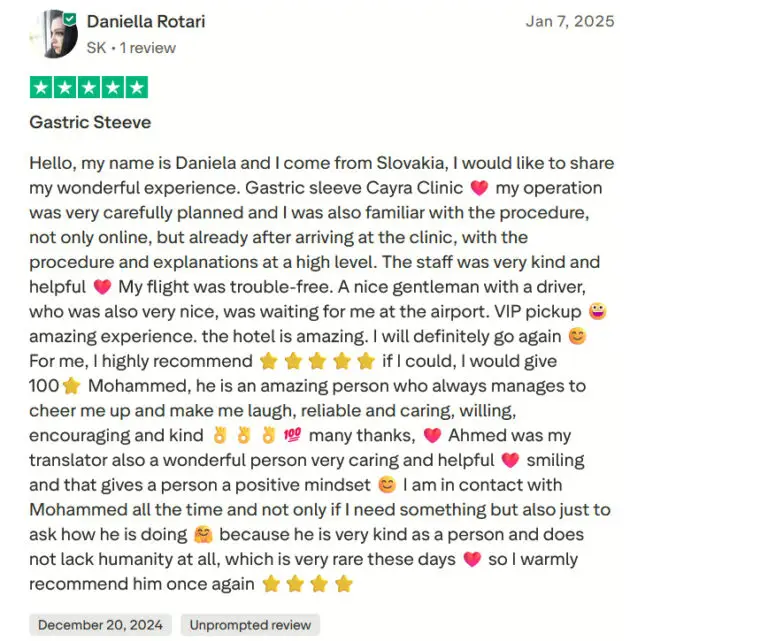Click heart emoji after "Cayra Clinic"
Viewport: 768px width, 641px height.
pos(478,188)
